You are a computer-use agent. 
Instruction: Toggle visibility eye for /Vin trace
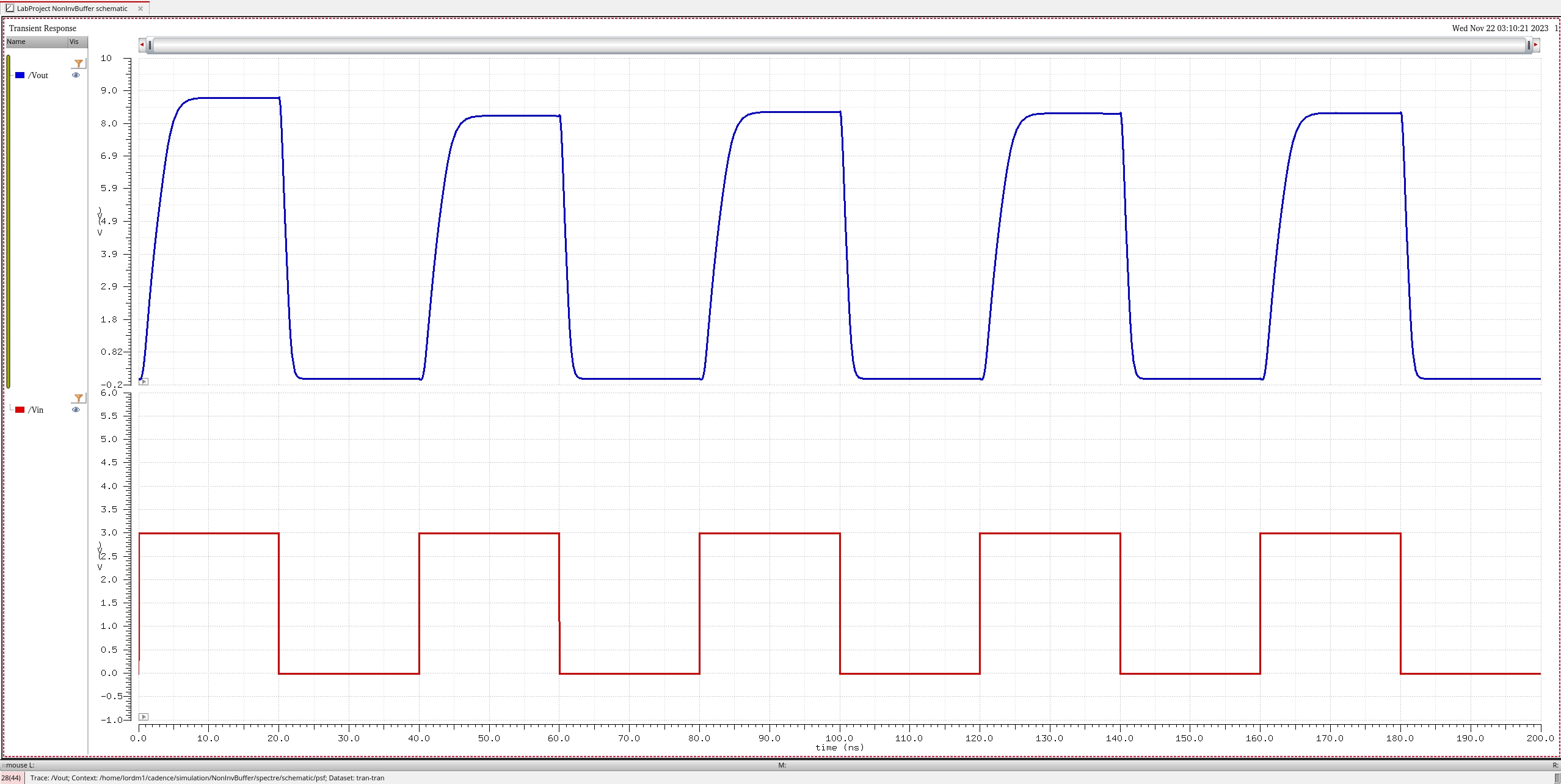[x=76, y=410]
